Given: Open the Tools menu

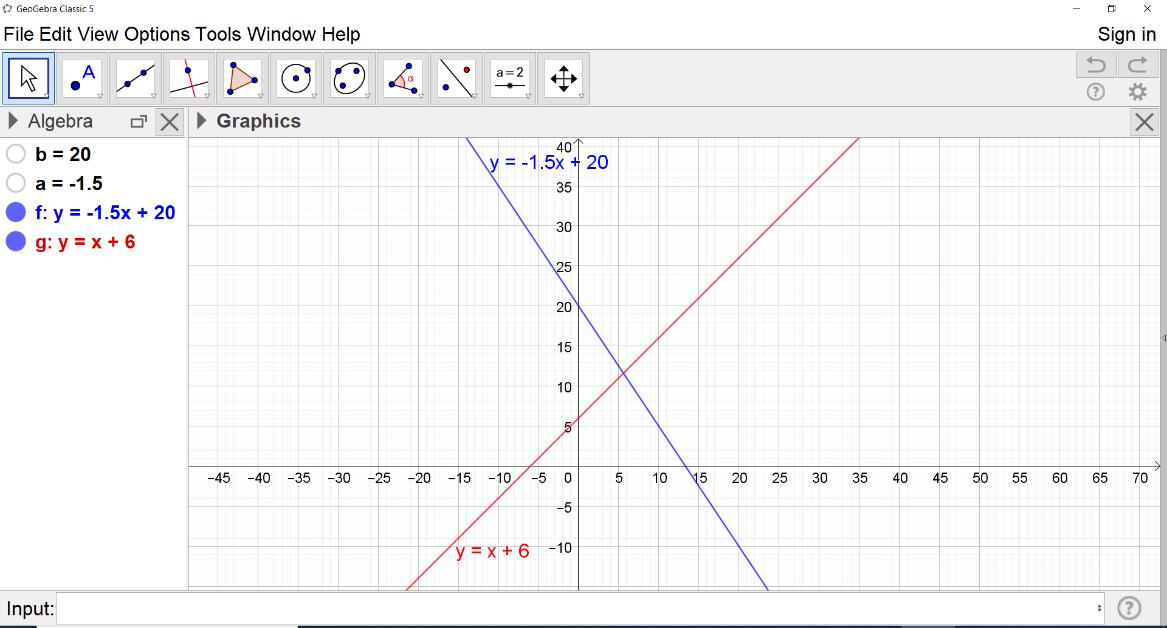Looking at the screenshot, I should pyautogui.click(x=218, y=34).
